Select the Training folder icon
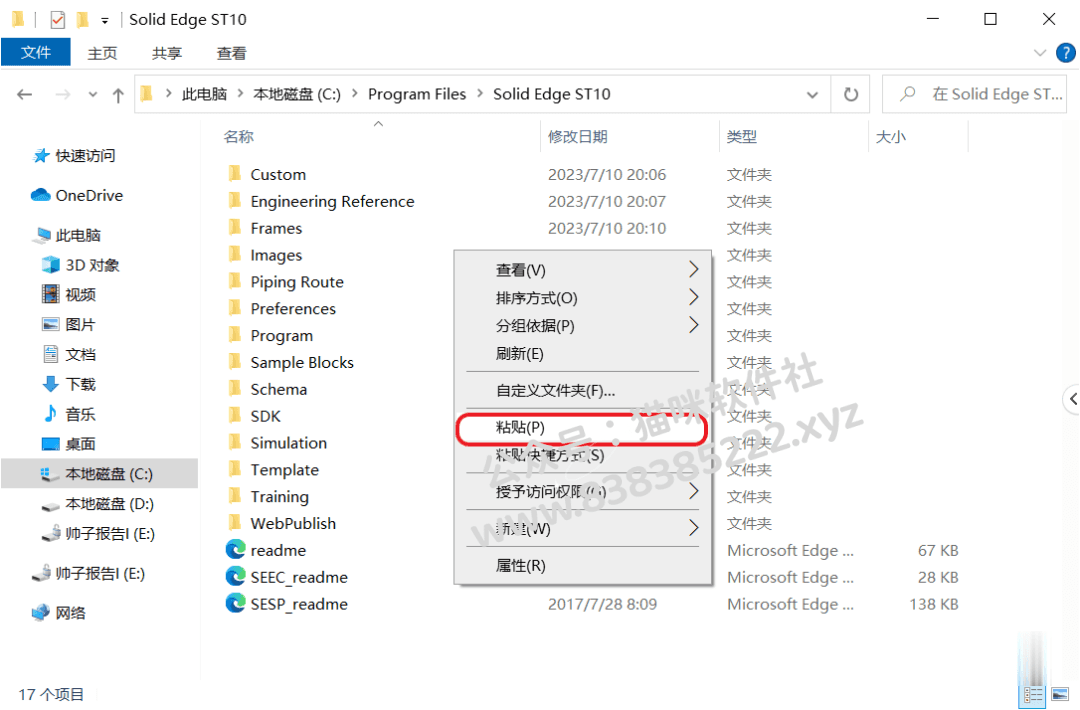1080x710 pixels. click(235, 496)
